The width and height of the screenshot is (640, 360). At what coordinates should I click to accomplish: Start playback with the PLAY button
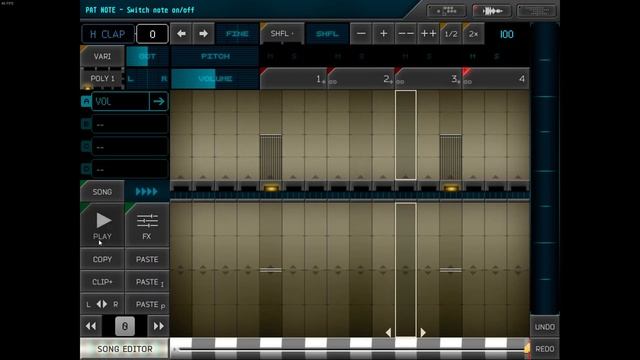coord(102,225)
